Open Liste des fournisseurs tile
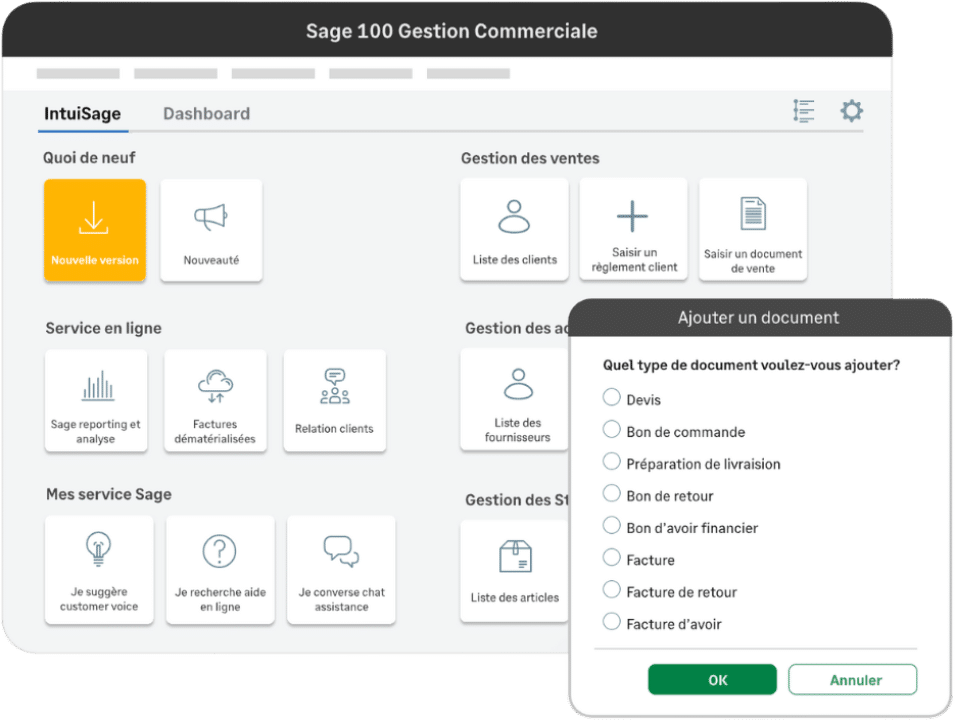This screenshot has width=955, height=720. pos(515,400)
